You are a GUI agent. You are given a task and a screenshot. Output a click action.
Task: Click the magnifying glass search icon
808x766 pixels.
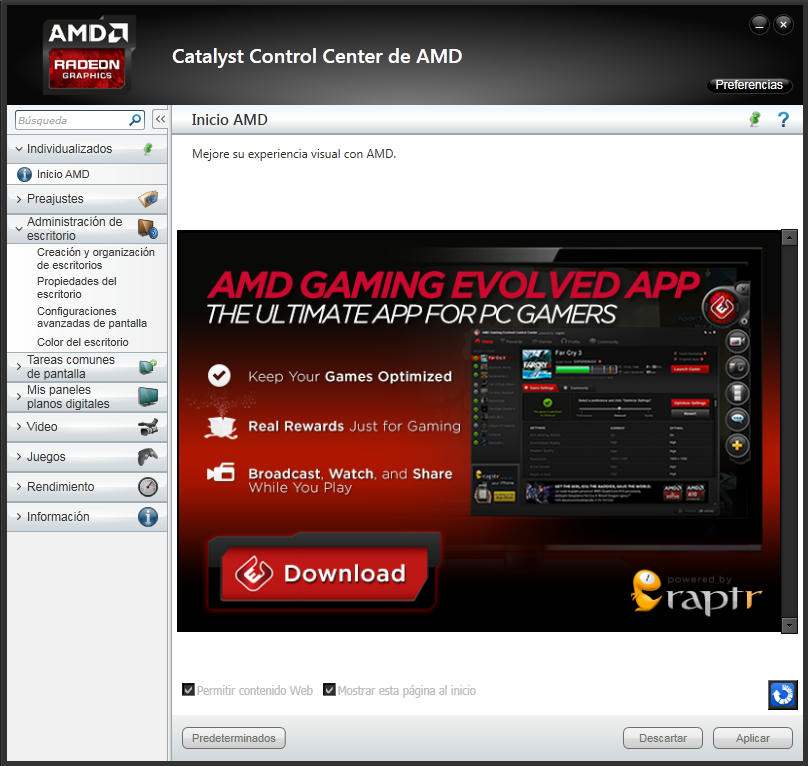coord(135,120)
